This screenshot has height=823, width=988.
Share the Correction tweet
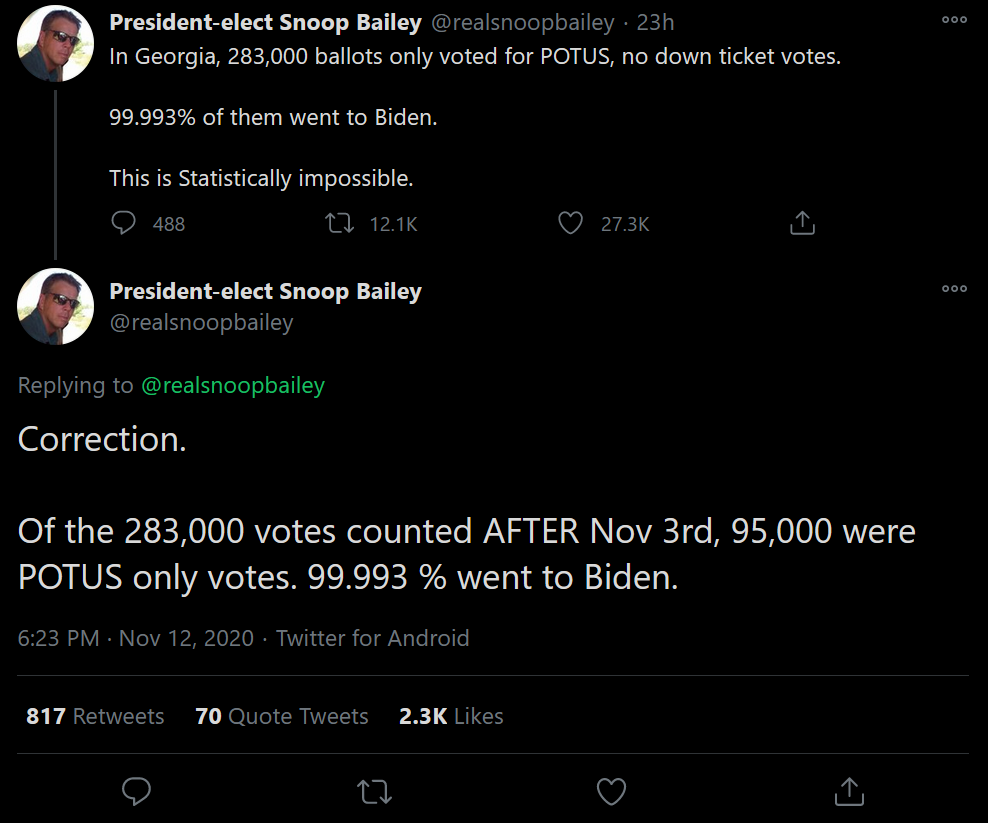[x=849, y=791]
